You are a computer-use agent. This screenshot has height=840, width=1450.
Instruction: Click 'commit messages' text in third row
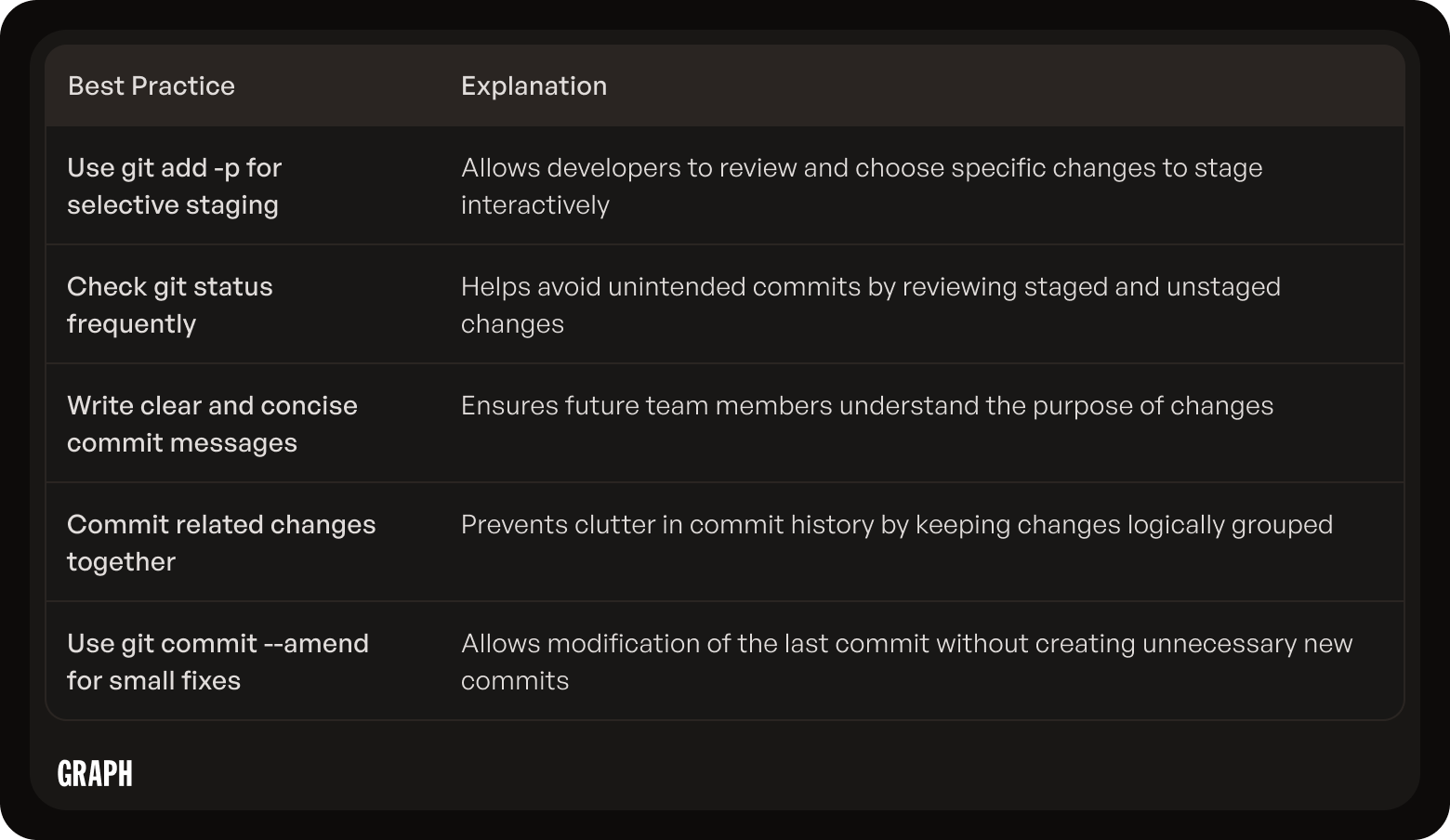coord(182,443)
